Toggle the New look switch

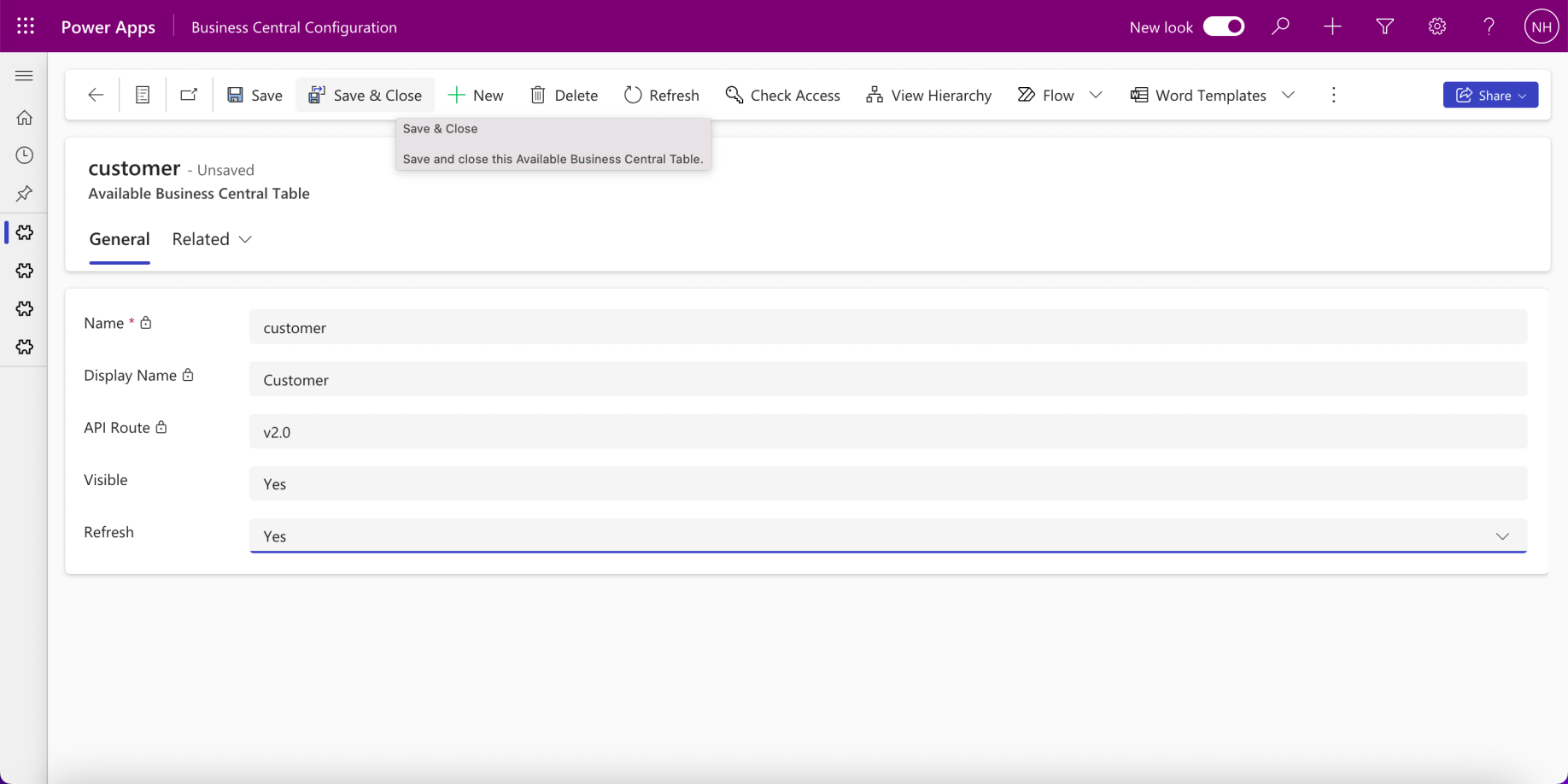point(1223,26)
